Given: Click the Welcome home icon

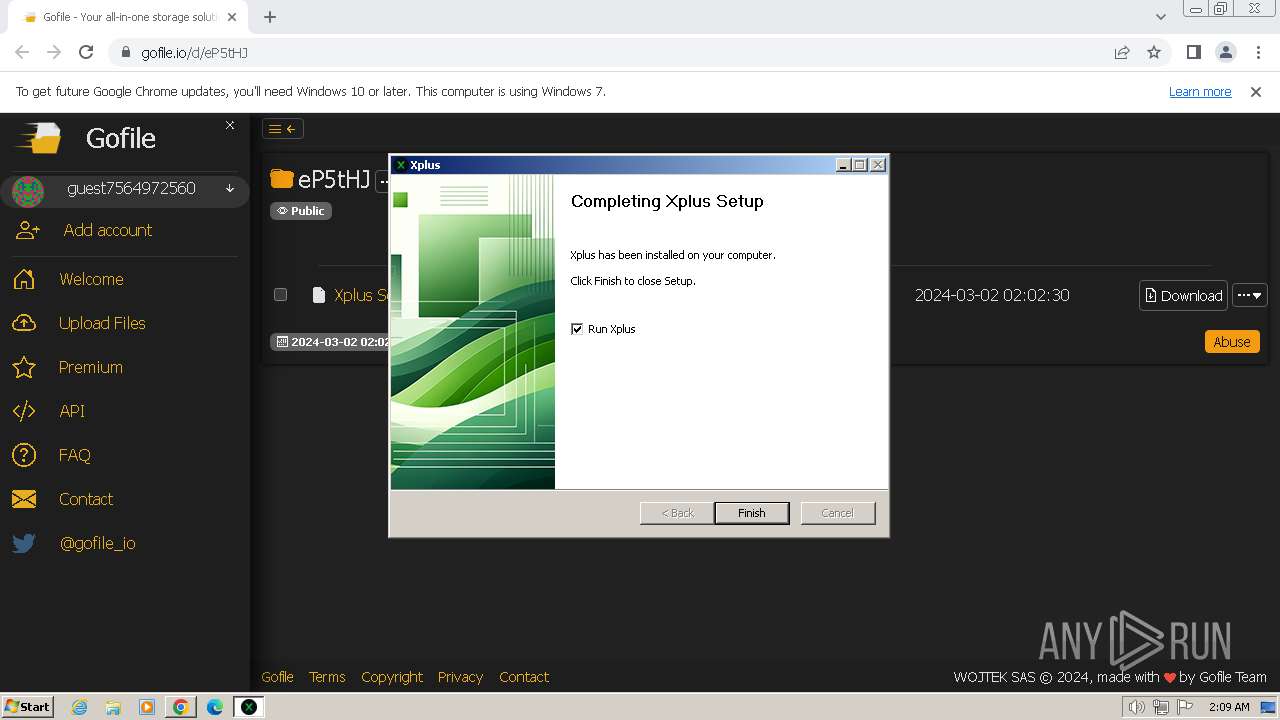Looking at the screenshot, I should tap(24, 279).
